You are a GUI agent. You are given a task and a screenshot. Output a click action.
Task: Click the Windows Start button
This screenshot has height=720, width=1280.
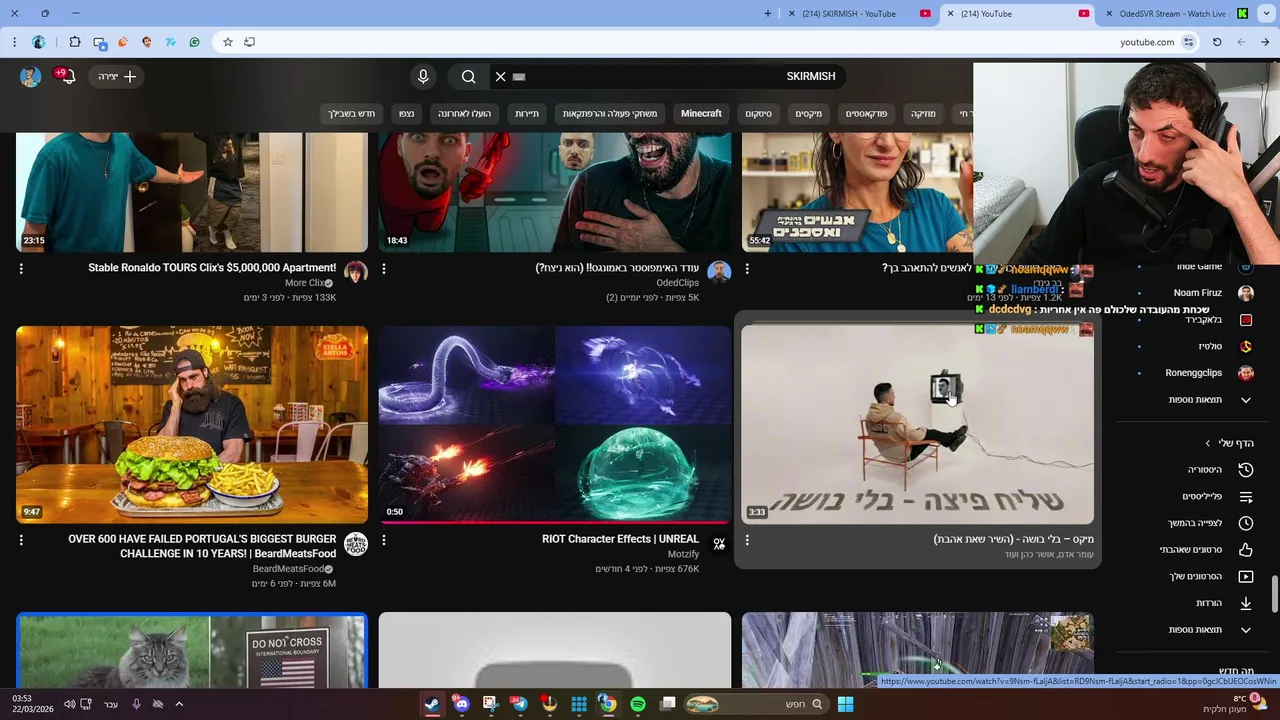(846, 704)
